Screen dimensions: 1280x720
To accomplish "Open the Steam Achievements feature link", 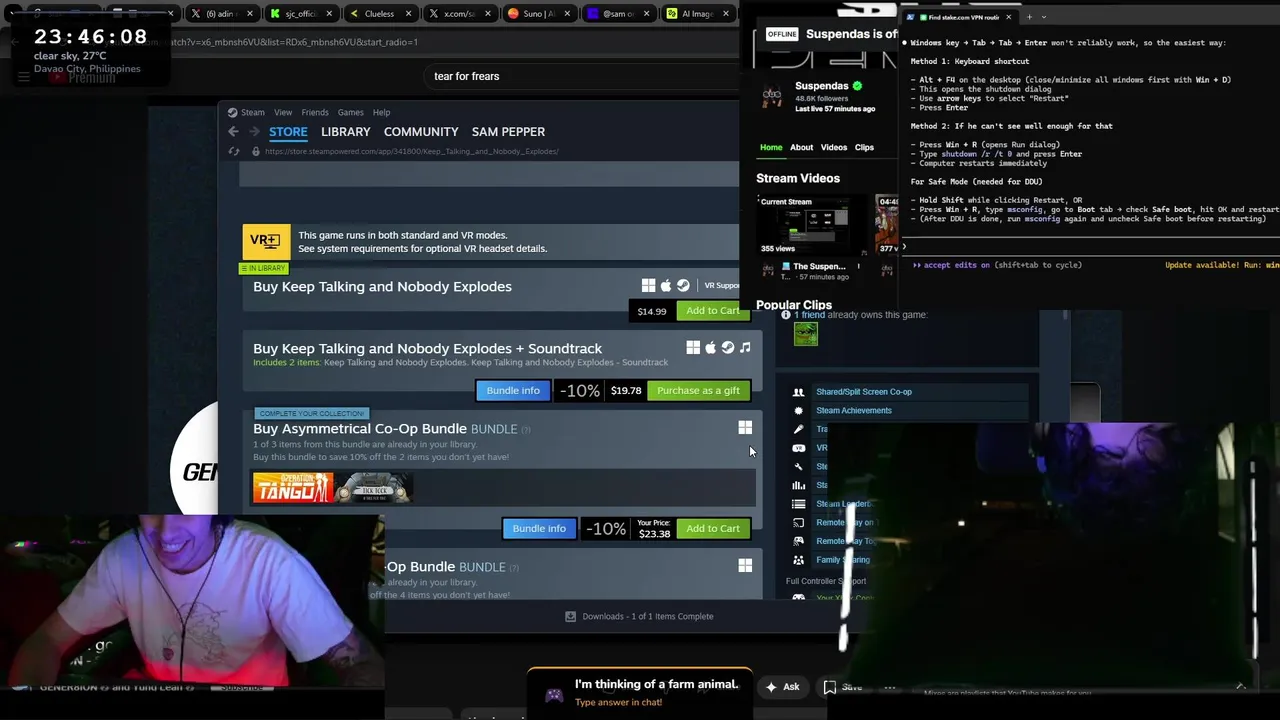I will 854,411.
